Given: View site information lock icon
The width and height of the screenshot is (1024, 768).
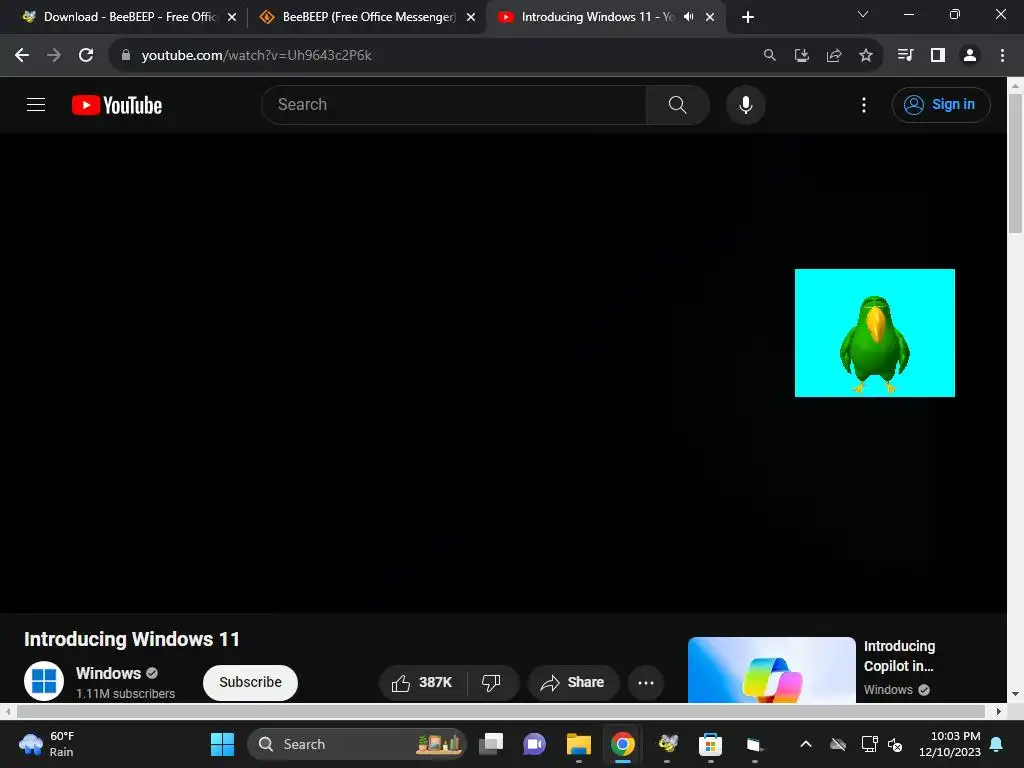Looking at the screenshot, I should [126, 55].
